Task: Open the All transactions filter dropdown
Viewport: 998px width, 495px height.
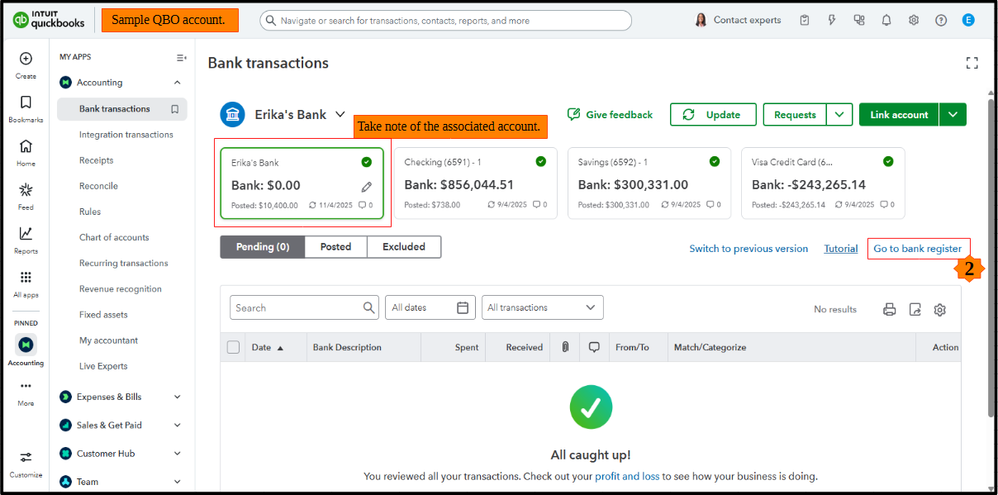Action: pos(542,308)
